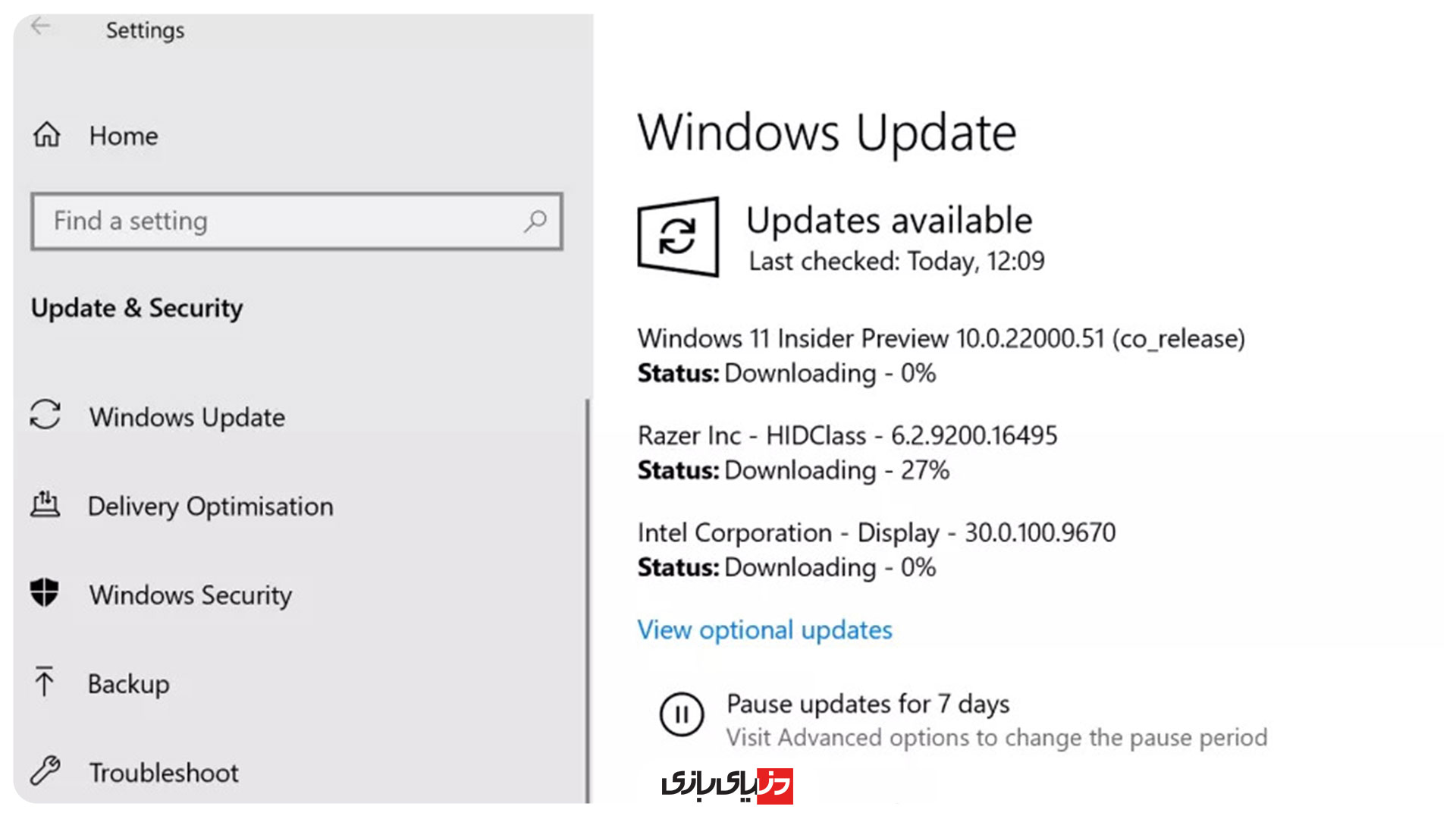Click the Windows Security shield icon
Screen dimensions: 1456x819
click(45, 593)
